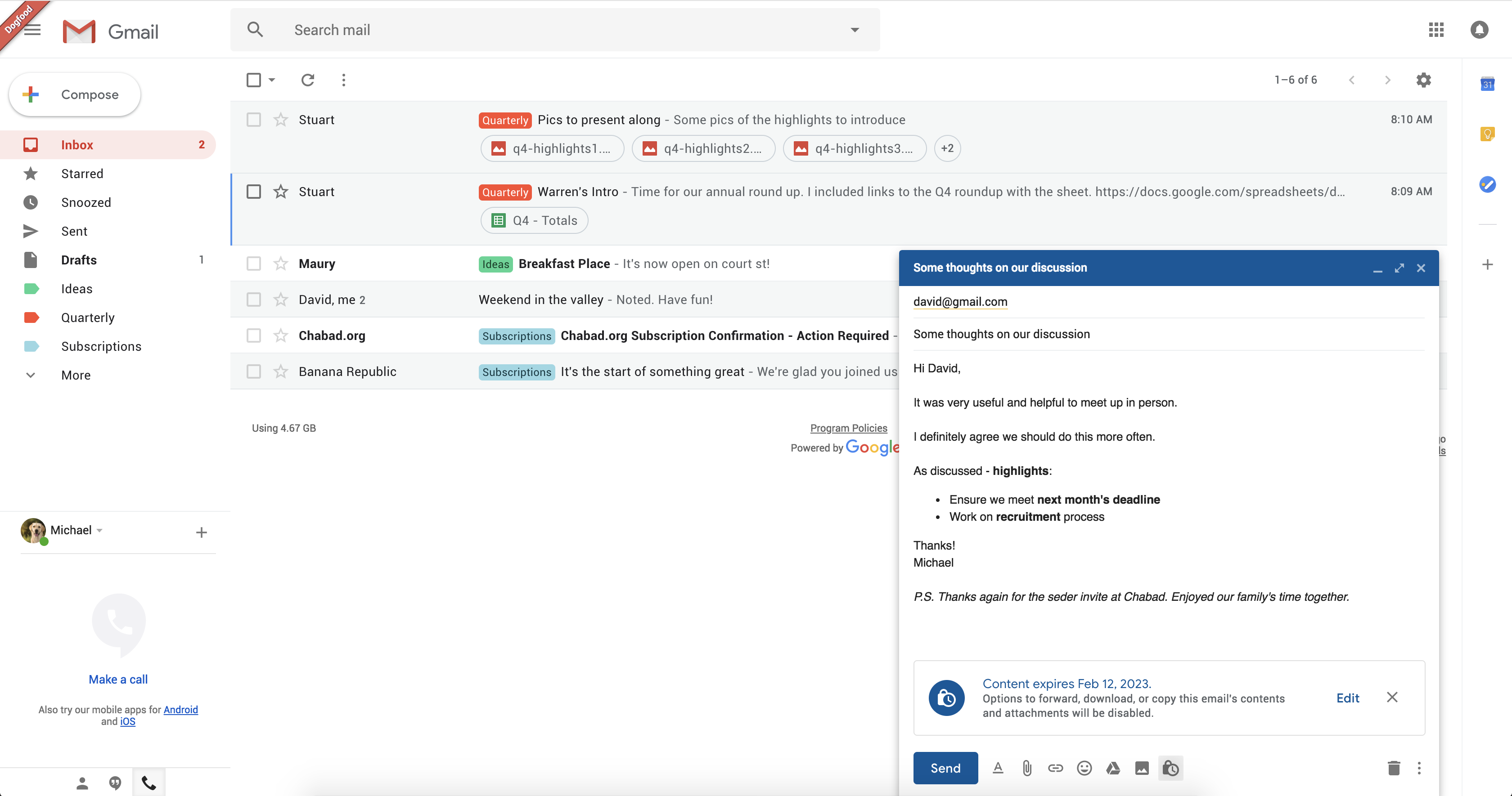Click the confidential mode icon in compose
The height and width of the screenshot is (796, 1512).
coord(1170,768)
